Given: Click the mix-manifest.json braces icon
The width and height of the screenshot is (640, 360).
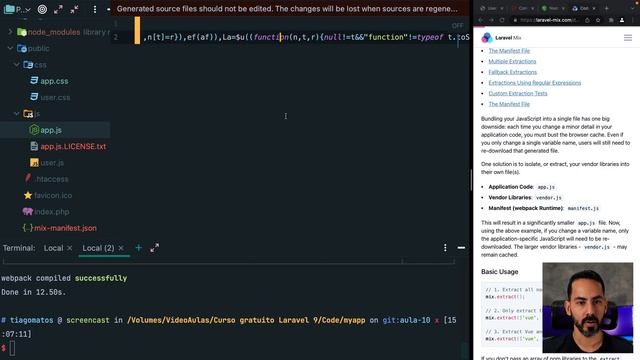Looking at the screenshot, I should pyautogui.click(x=28, y=228).
